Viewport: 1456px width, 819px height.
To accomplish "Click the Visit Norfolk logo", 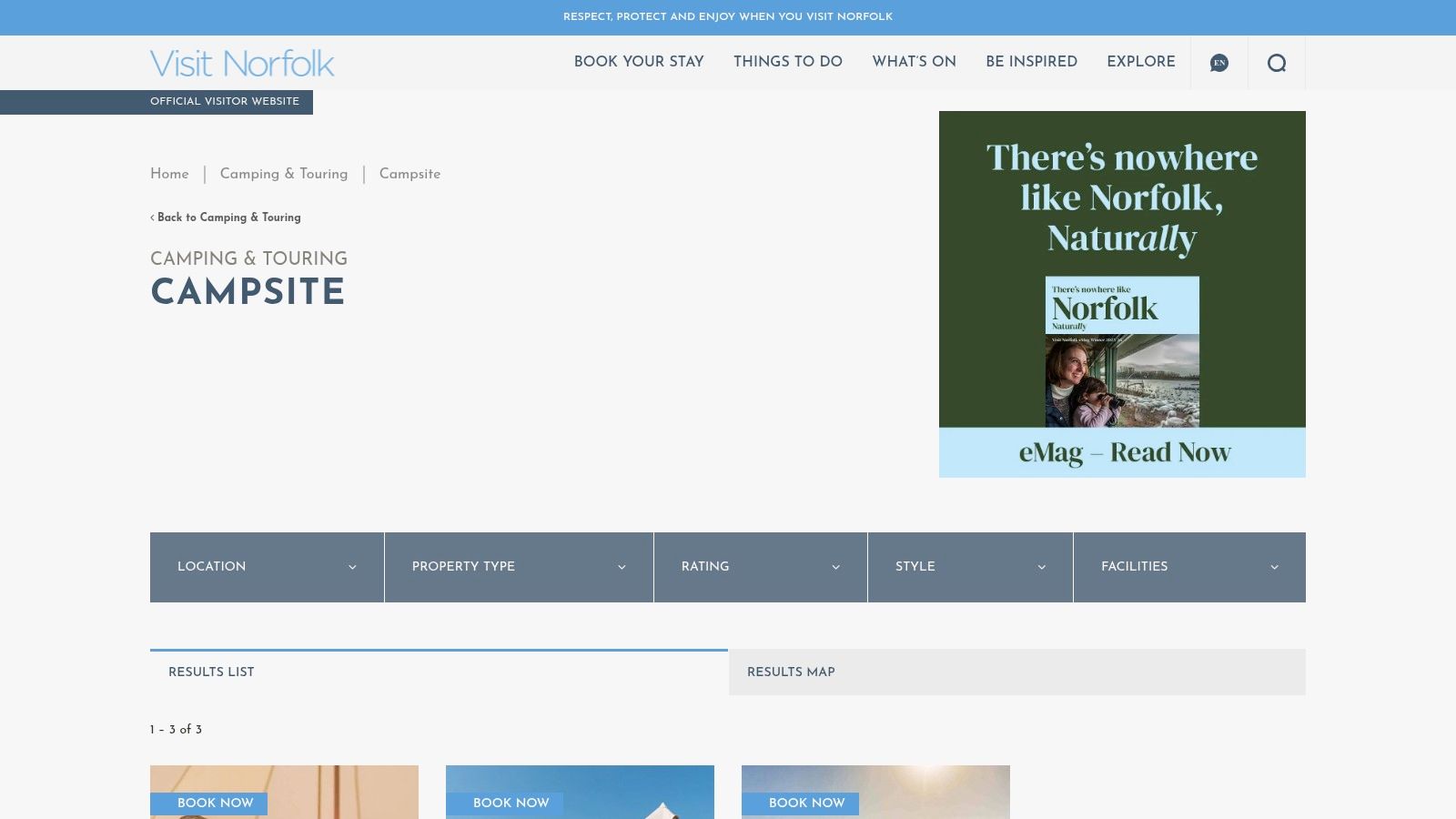I will 242,63.
